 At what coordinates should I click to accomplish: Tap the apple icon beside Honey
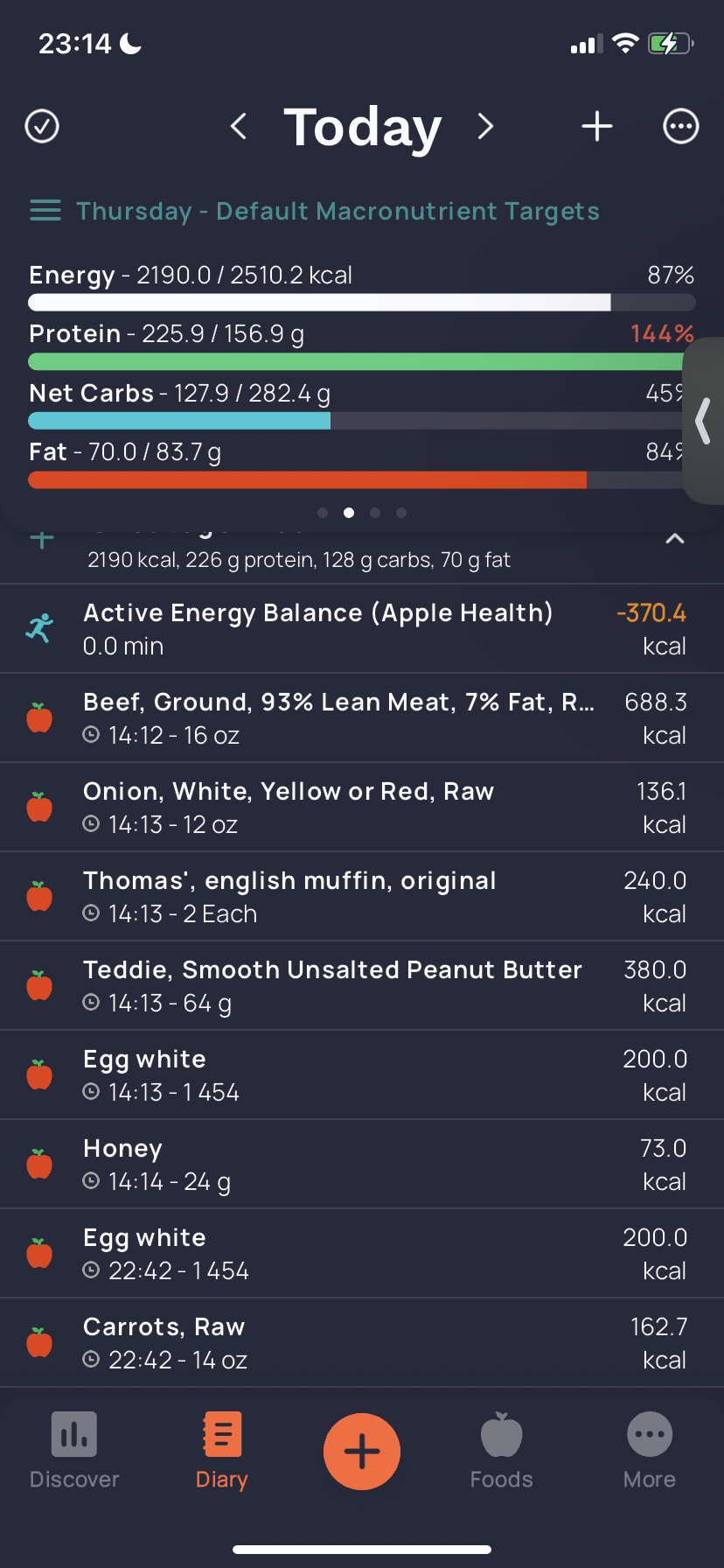(39, 1164)
